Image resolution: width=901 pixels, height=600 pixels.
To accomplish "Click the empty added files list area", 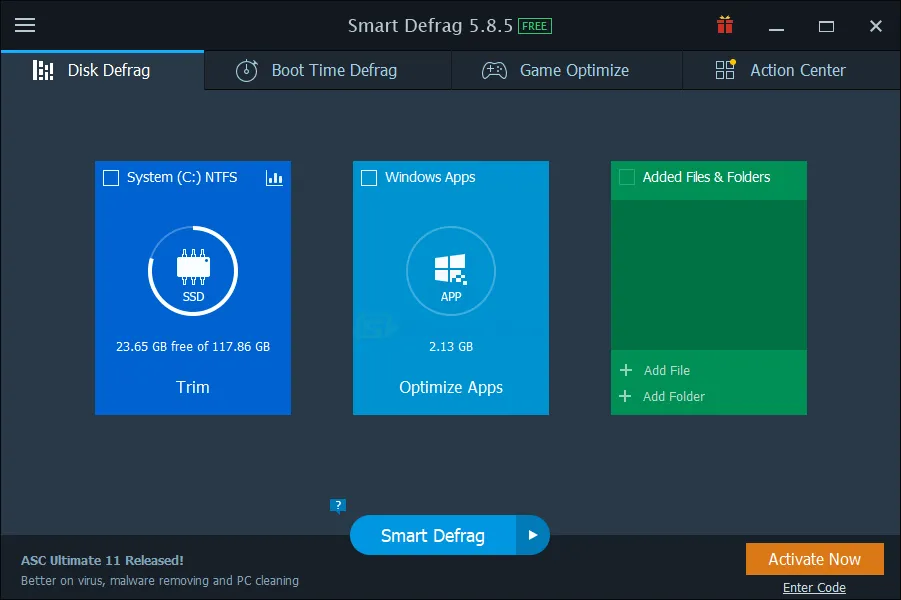I will tap(709, 275).
